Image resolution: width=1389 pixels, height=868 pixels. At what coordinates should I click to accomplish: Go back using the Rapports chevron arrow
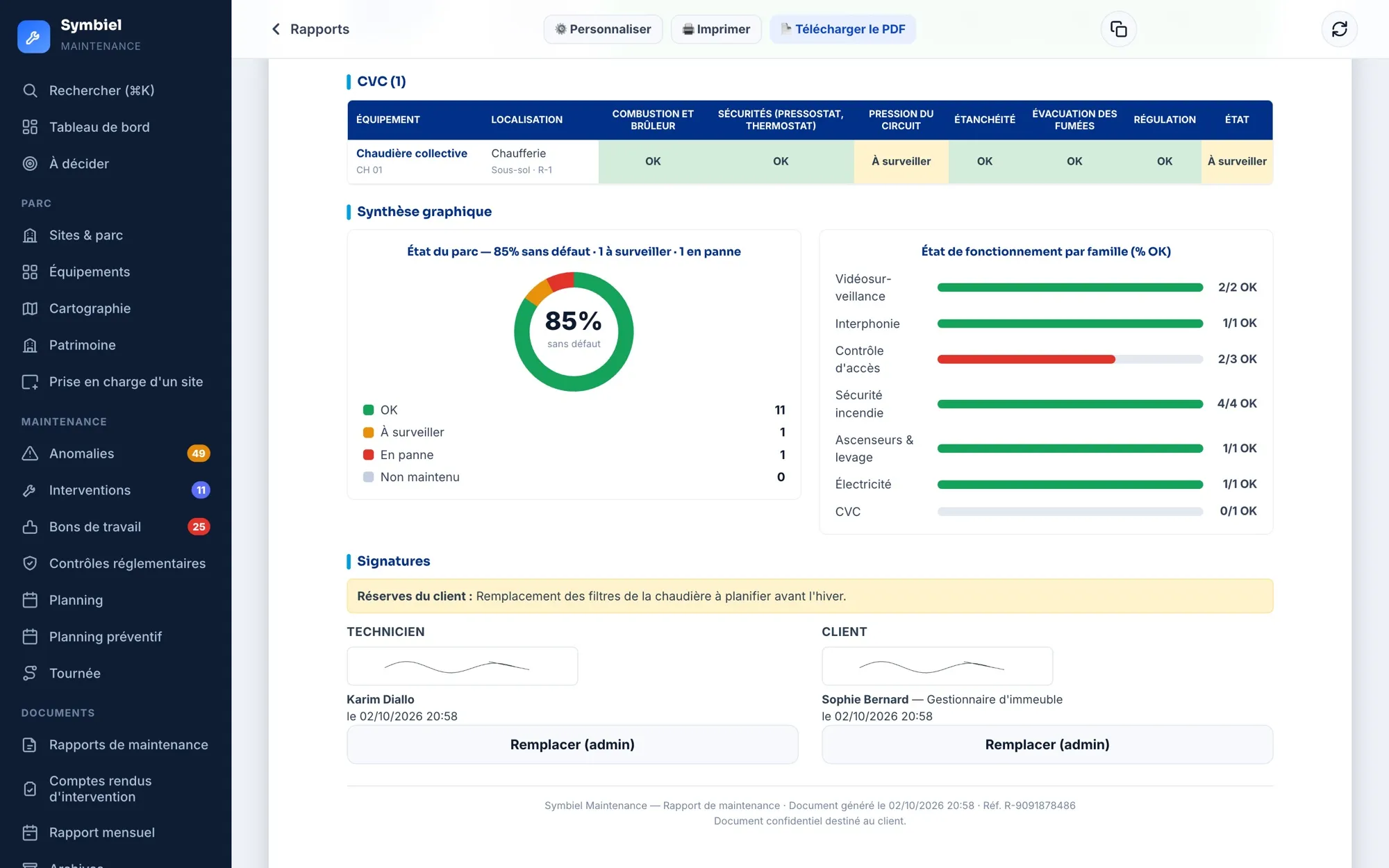pyautogui.click(x=276, y=29)
